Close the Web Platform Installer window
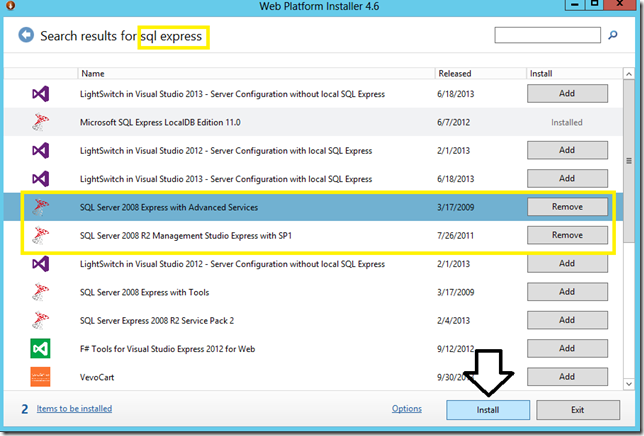The width and height of the screenshot is (644, 436). tap(620, 5)
